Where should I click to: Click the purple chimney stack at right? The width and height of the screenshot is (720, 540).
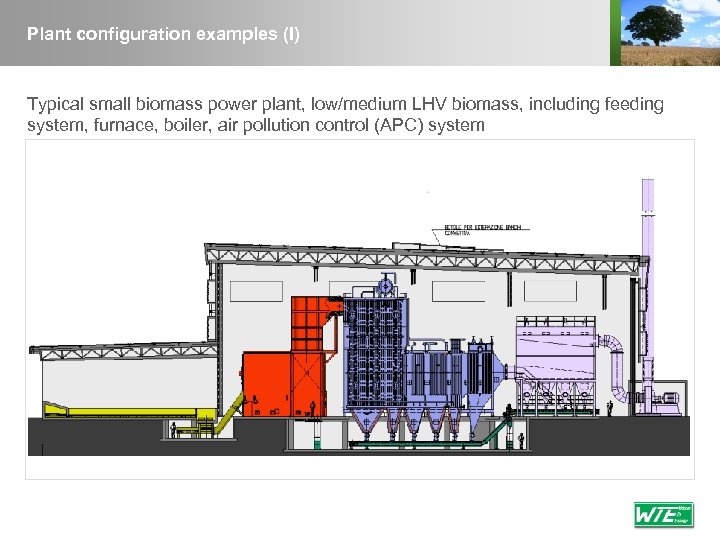(x=647, y=296)
